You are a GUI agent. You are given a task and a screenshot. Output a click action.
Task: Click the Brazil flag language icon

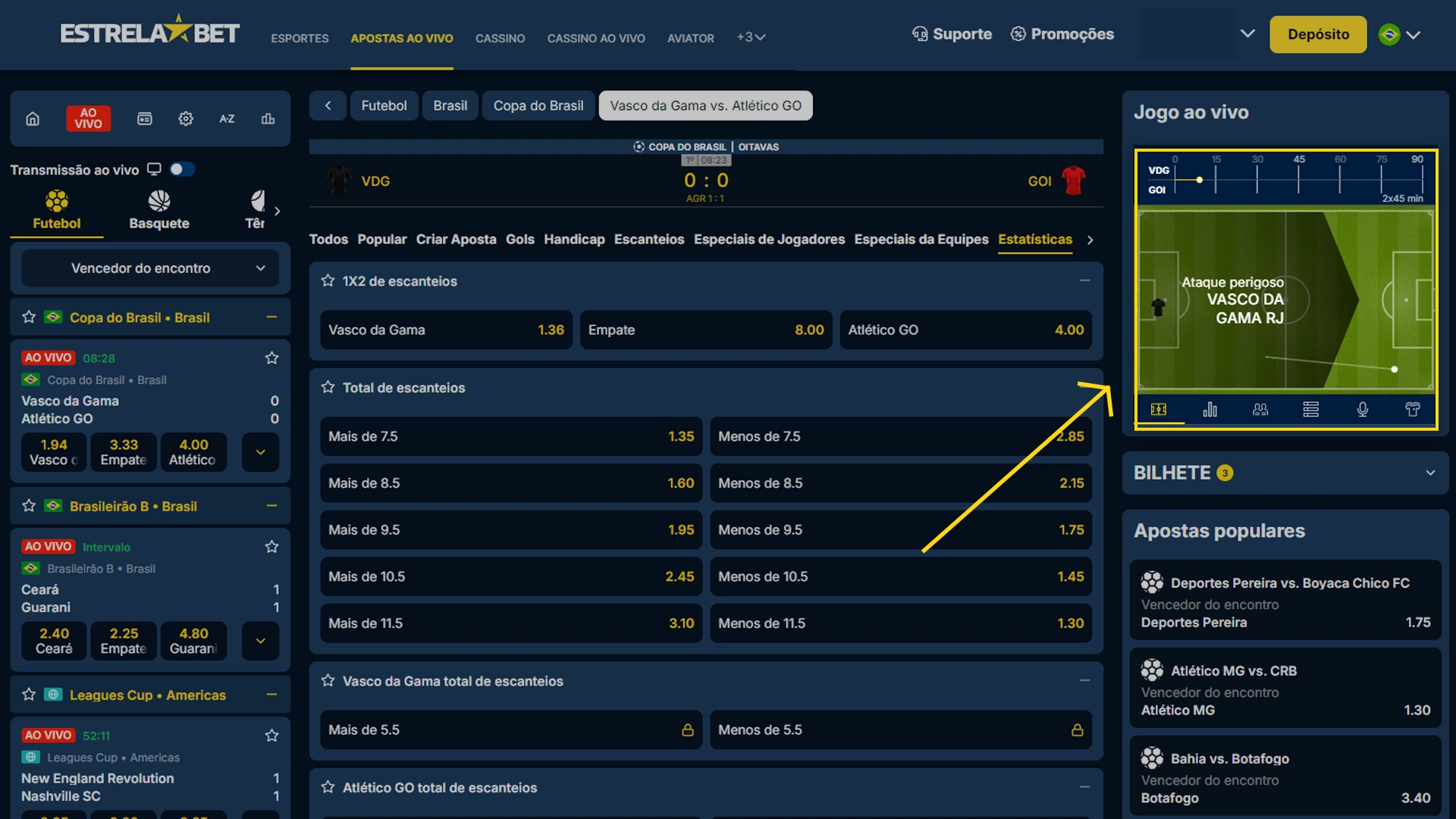[x=1389, y=35]
